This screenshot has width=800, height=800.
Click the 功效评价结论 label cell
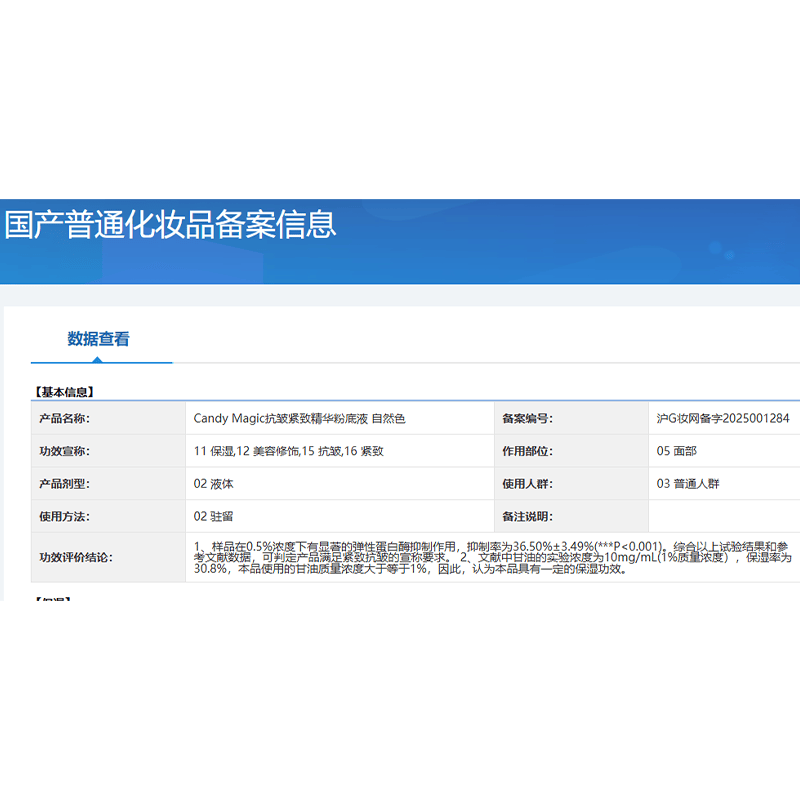click(x=108, y=557)
